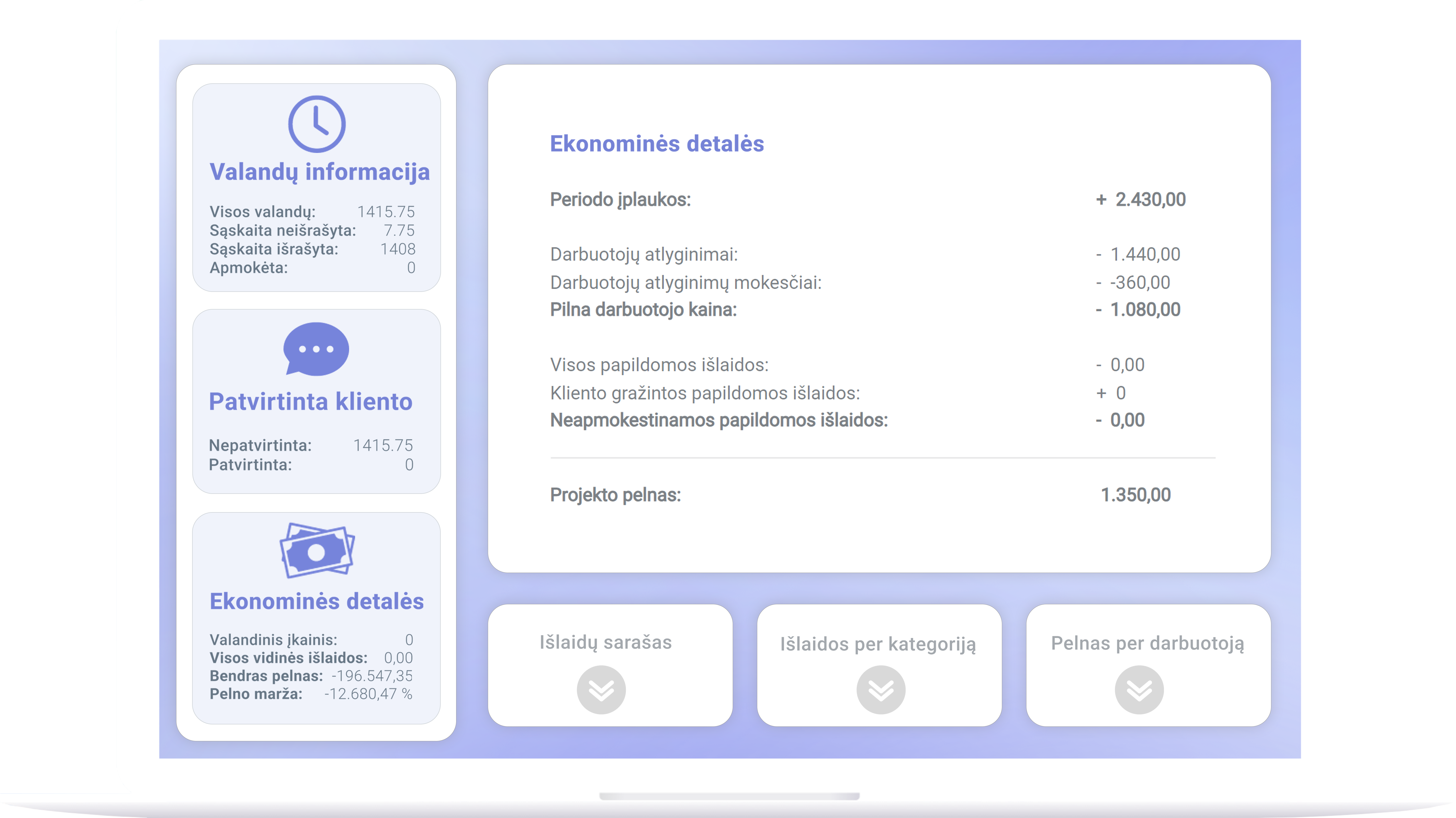The width and height of the screenshot is (1456, 818).
Task: Click Pelno marža percentage value
Action: [x=368, y=694]
